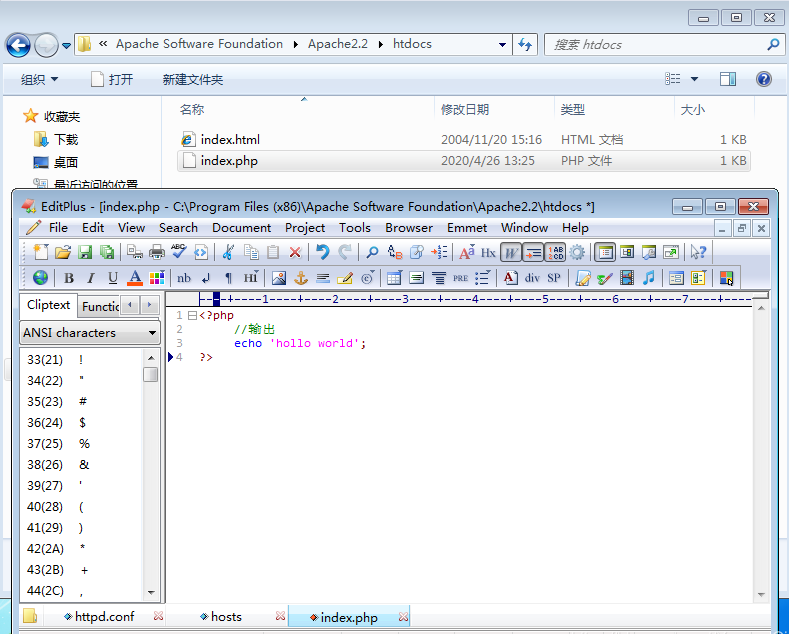Viewport: 789px width, 634px height.
Task: Click the 新建文件夹 button
Action: (x=193, y=80)
